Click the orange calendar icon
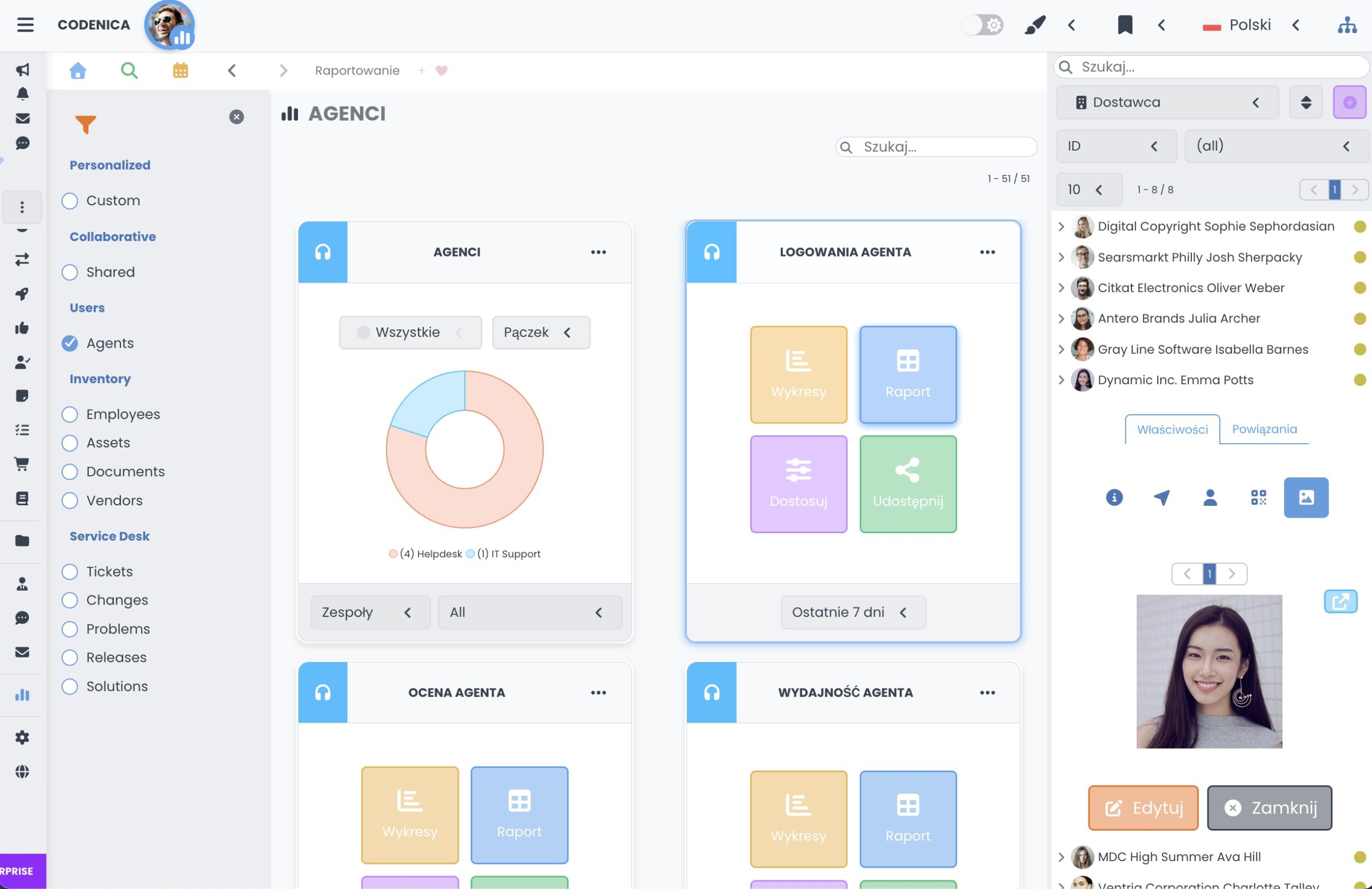This screenshot has height=889, width=1372. (x=181, y=70)
